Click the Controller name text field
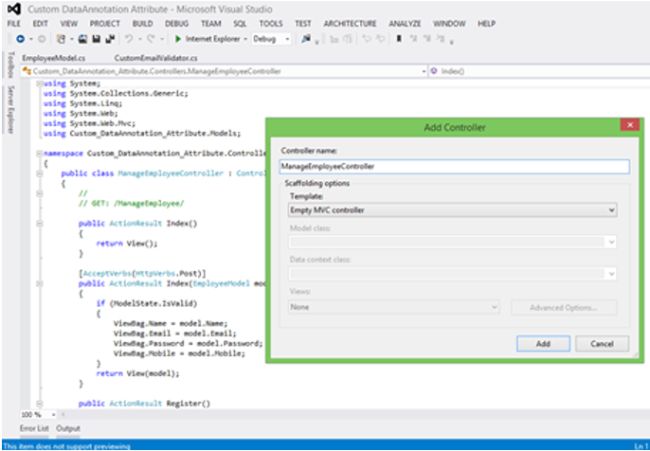This screenshot has width=650, height=451. [454, 167]
